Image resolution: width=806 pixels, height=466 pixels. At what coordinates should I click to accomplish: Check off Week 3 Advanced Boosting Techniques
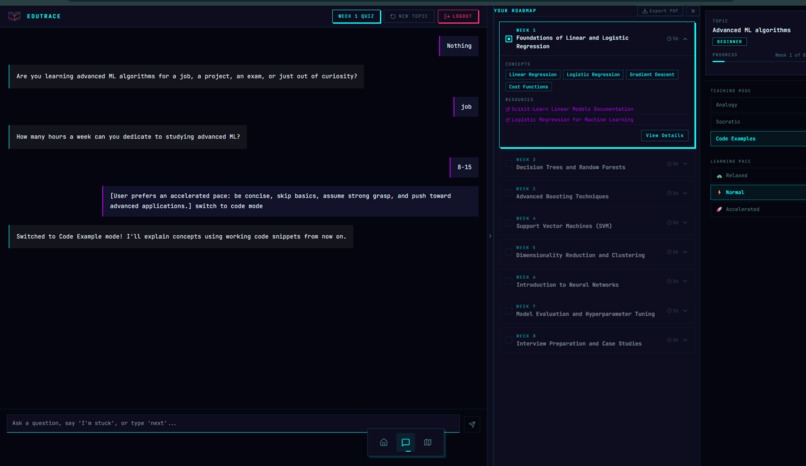click(x=508, y=193)
